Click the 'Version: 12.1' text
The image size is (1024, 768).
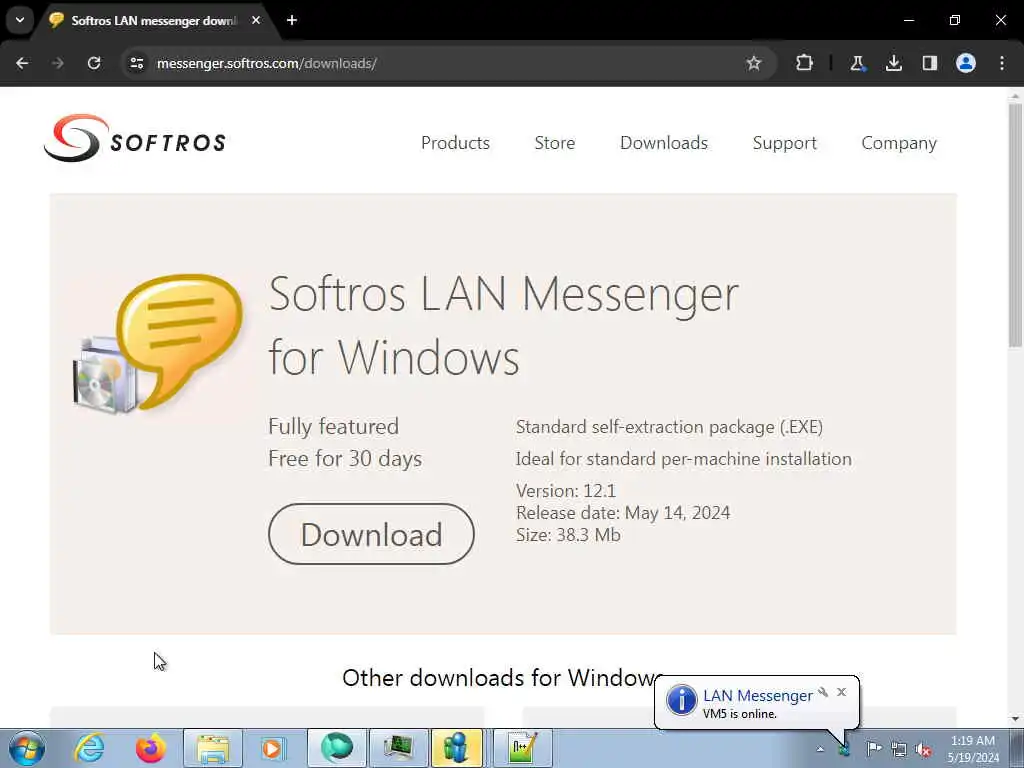pyautogui.click(x=566, y=490)
